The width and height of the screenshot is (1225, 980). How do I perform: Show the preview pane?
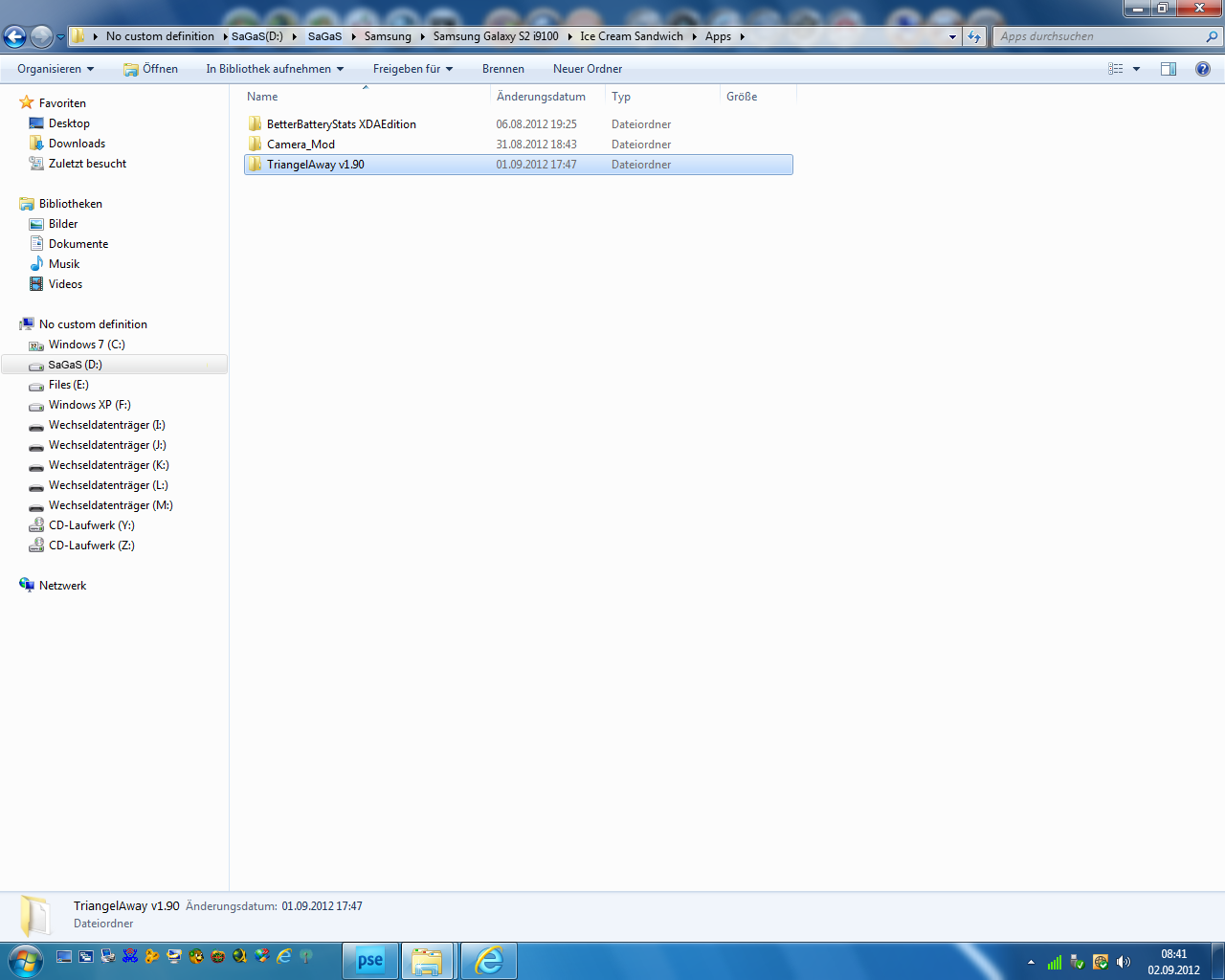(x=1169, y=69)
